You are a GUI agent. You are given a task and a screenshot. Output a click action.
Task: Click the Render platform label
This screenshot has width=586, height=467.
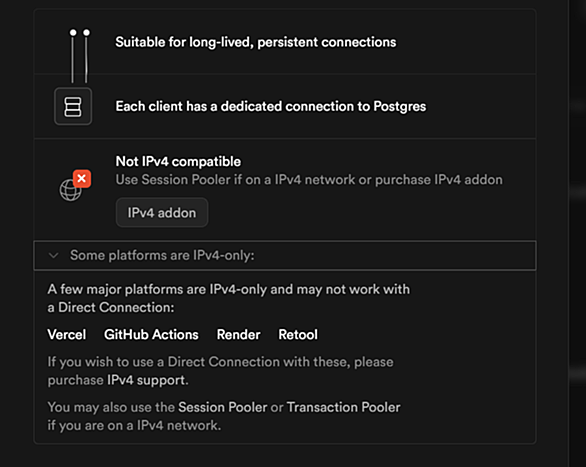pyautogui.click(x=238, y=334)
